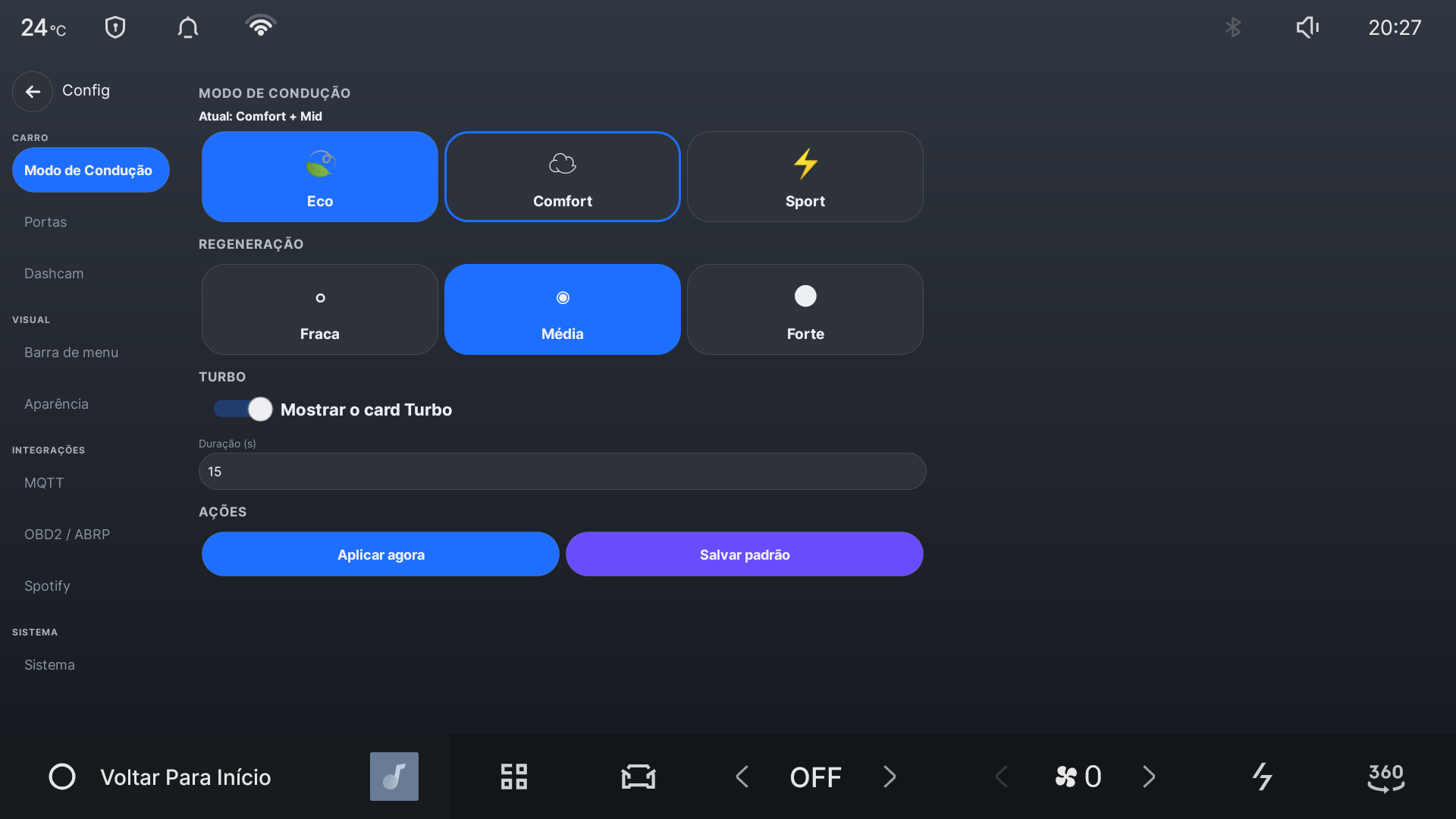Tap the 20:27 clock
This screenshot has width=1456, height=819.
pos(1395,27)
